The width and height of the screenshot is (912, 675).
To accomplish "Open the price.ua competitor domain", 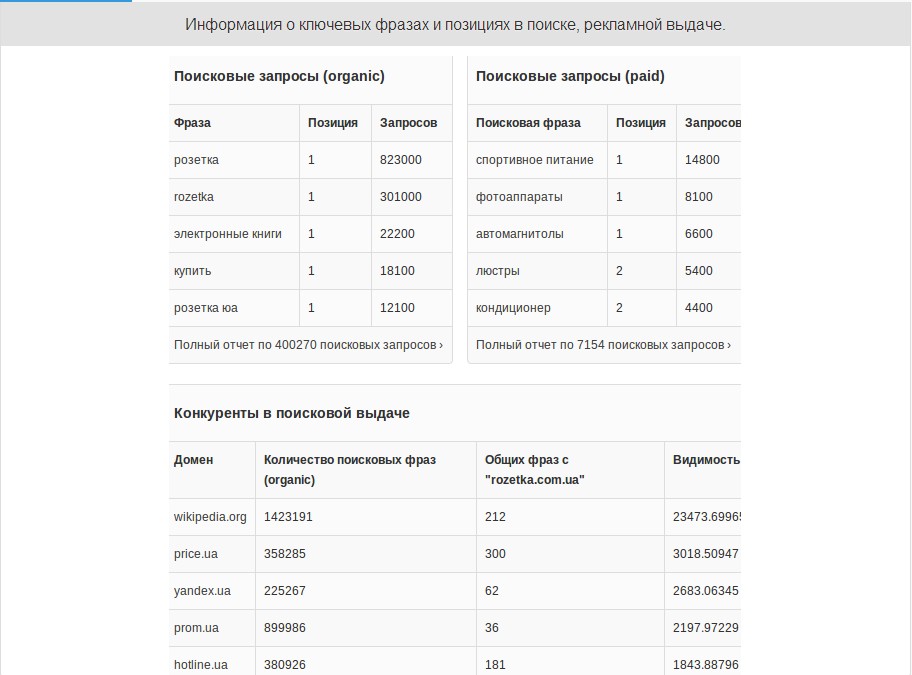I will (196, 554).
